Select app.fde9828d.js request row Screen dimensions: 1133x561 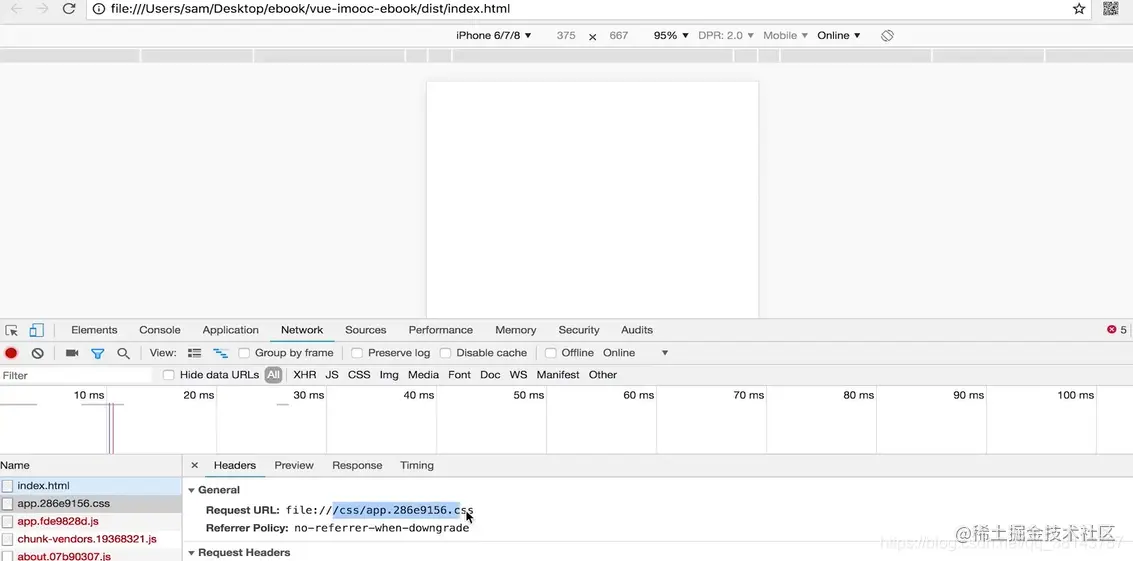click(x=90, y=521)
